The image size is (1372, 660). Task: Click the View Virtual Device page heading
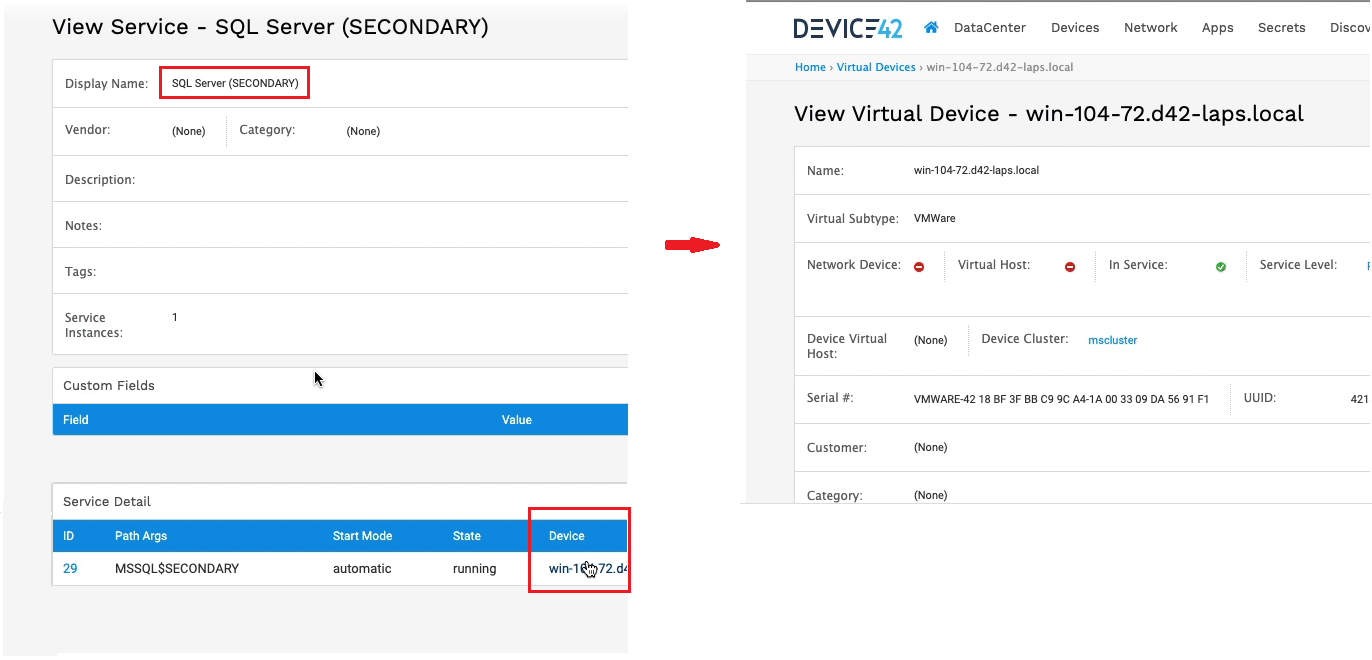point(1049,113)
